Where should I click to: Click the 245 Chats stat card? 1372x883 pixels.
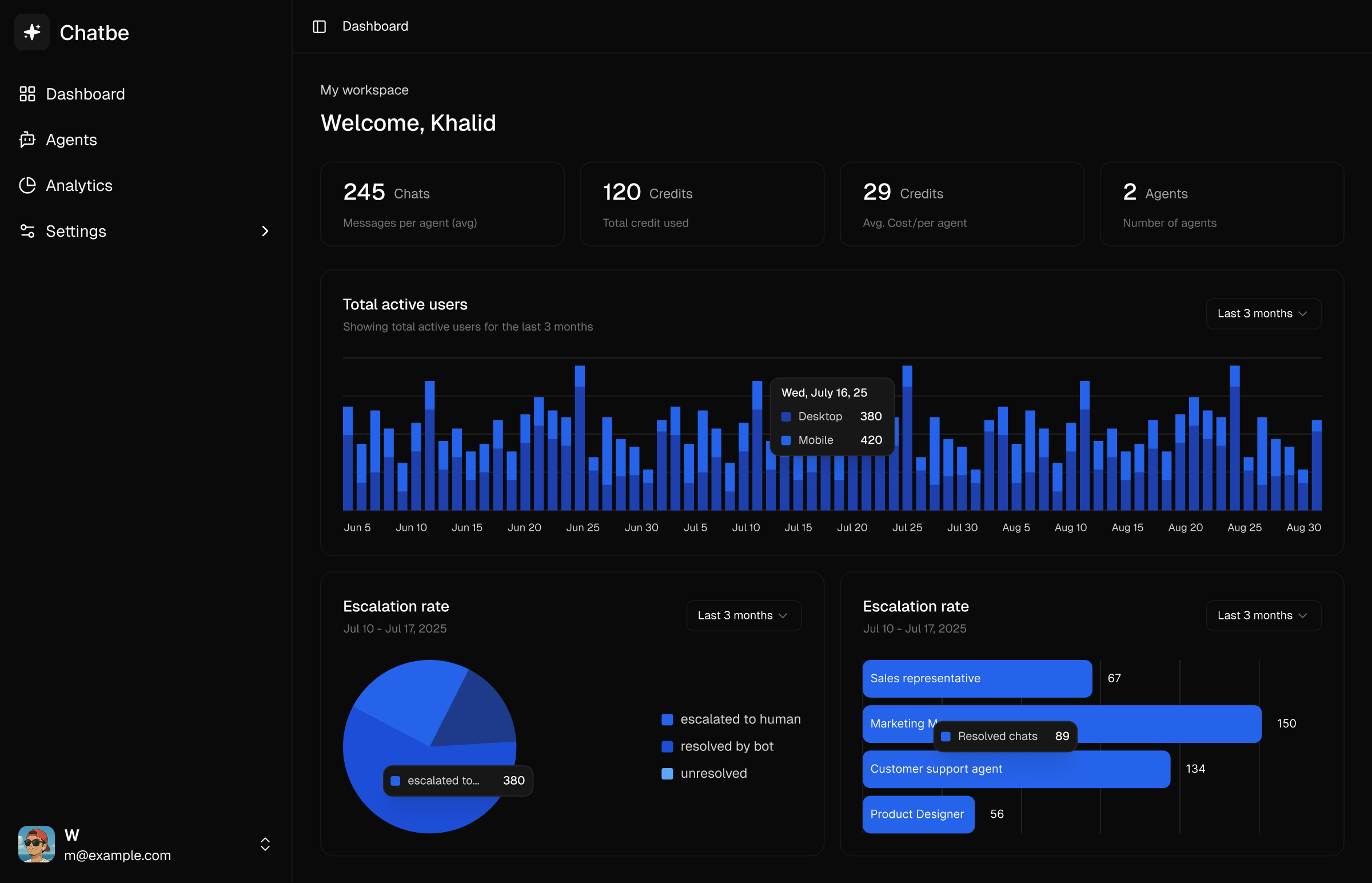click(442, 204)
